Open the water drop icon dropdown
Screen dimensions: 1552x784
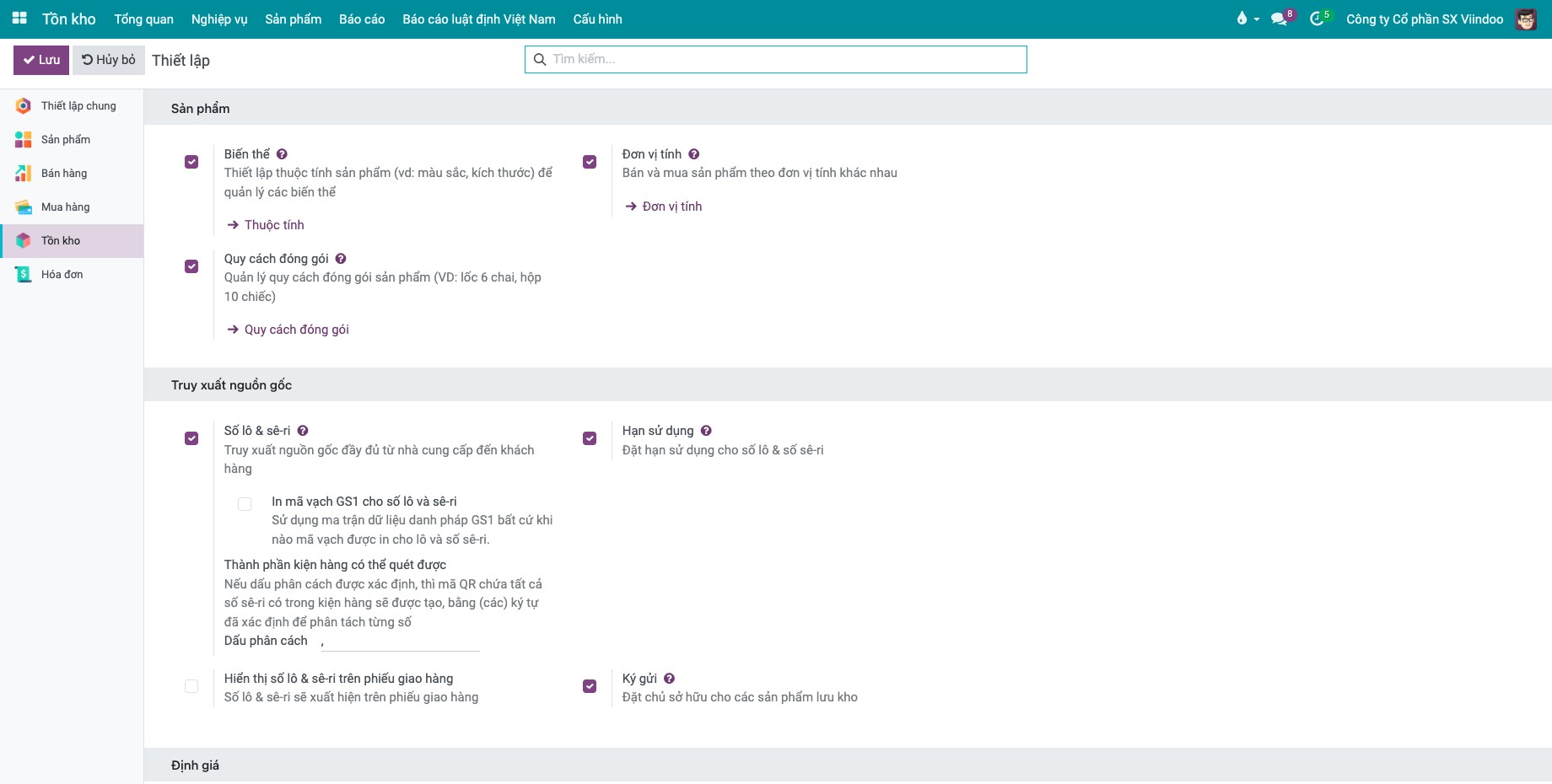(1248, 19)
